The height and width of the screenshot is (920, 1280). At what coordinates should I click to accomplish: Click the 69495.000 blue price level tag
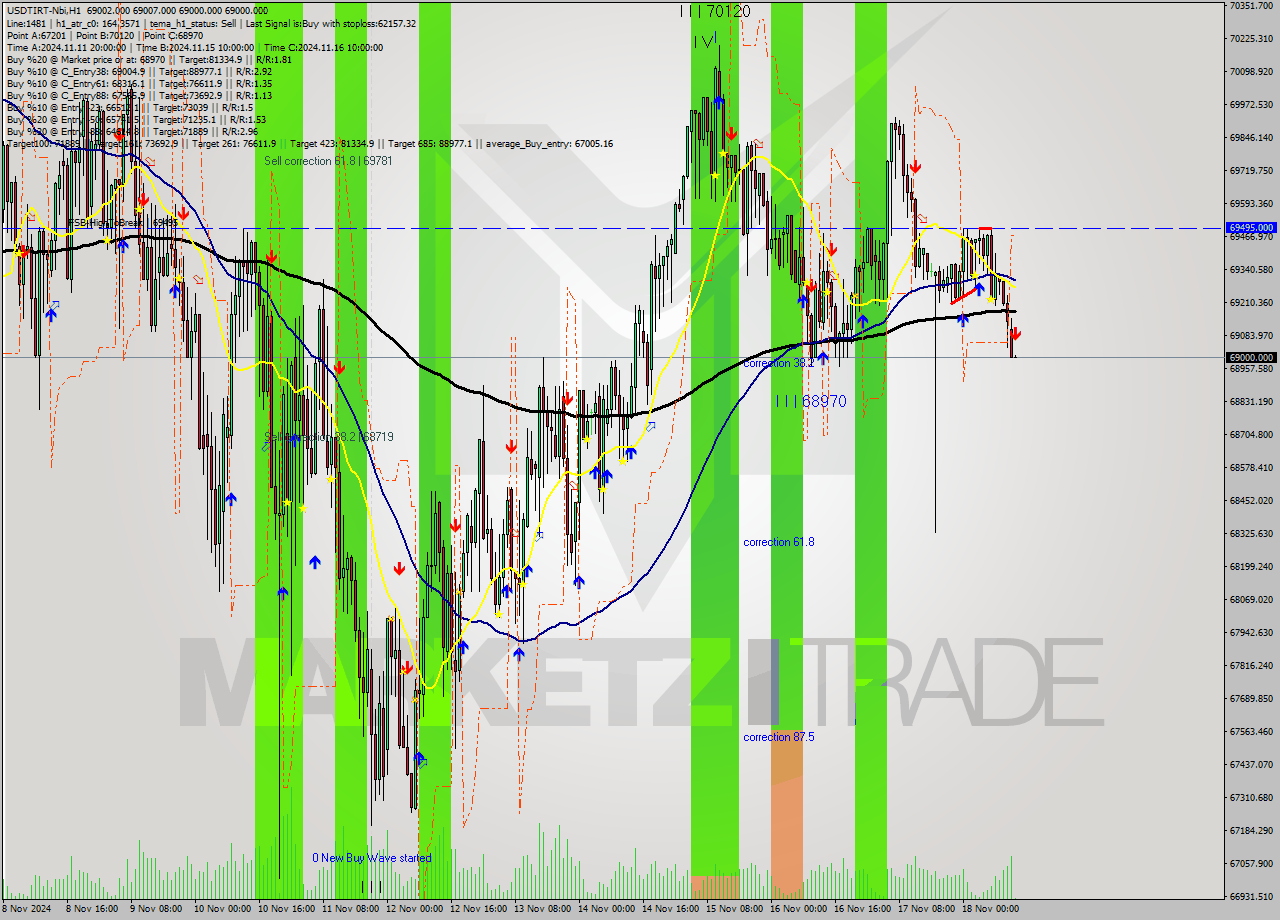1251,228
